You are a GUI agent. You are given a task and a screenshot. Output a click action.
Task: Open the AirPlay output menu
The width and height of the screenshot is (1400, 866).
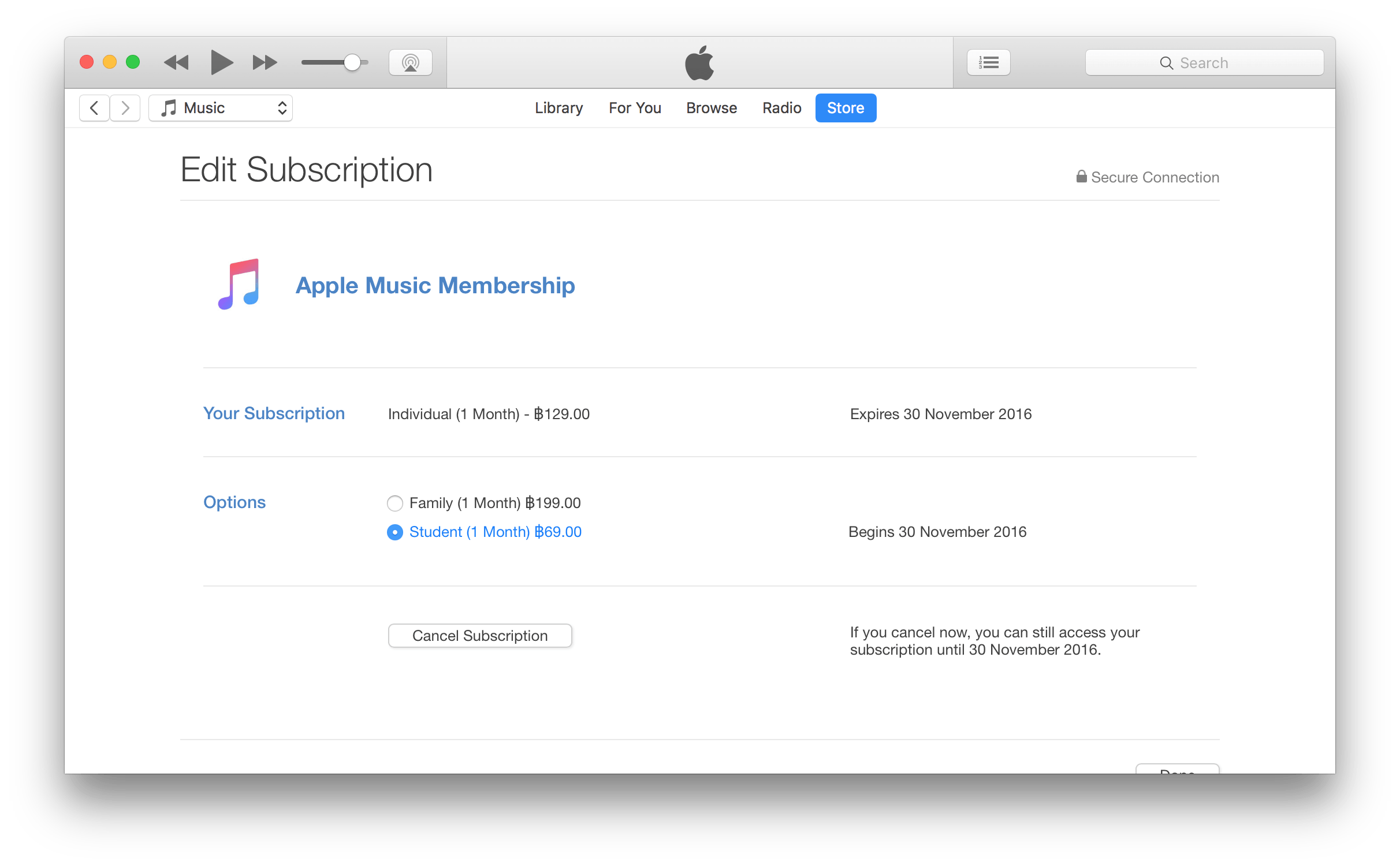(411, 62)
